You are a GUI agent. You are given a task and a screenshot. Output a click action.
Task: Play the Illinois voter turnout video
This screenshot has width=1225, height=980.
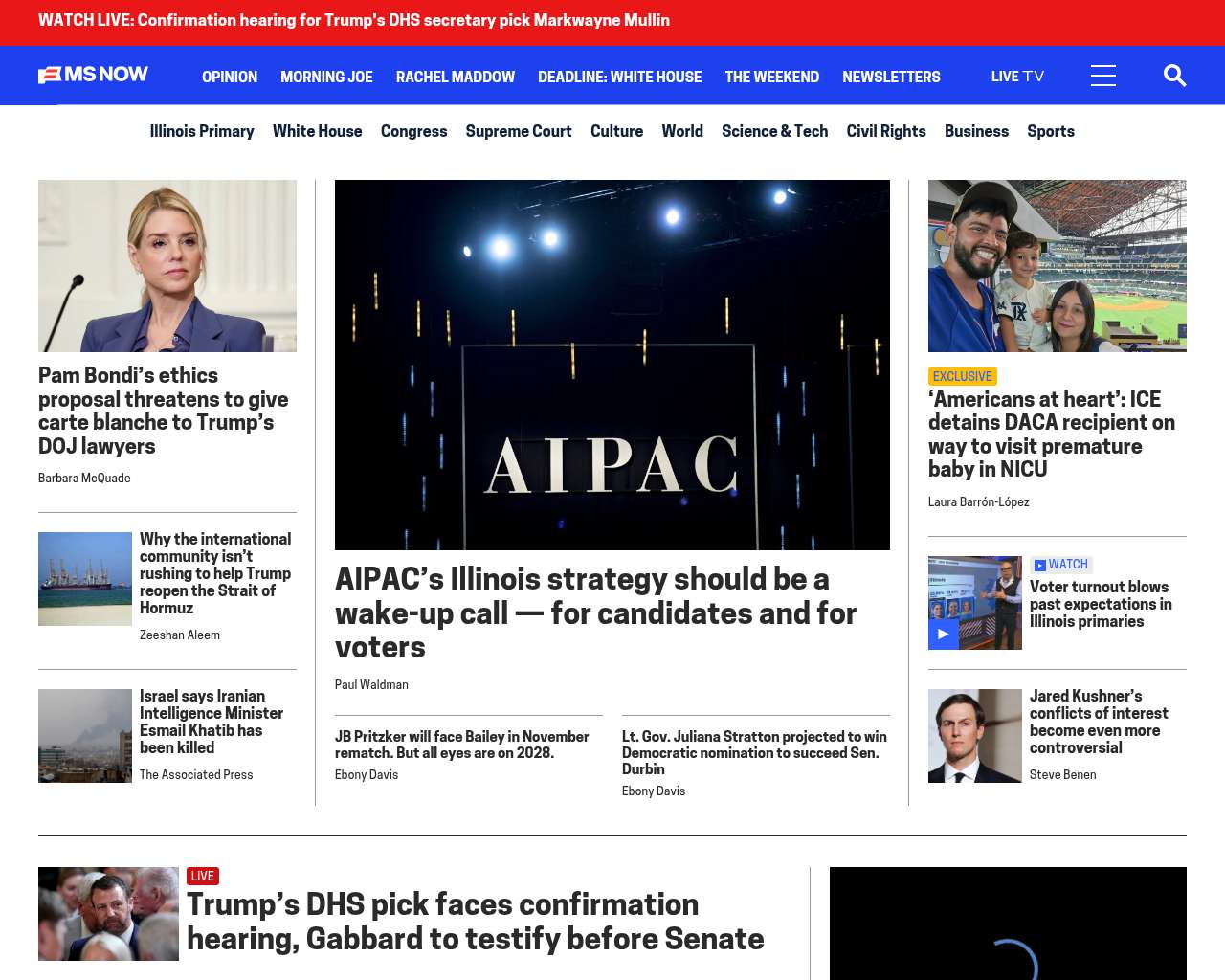tap(943, 634)
